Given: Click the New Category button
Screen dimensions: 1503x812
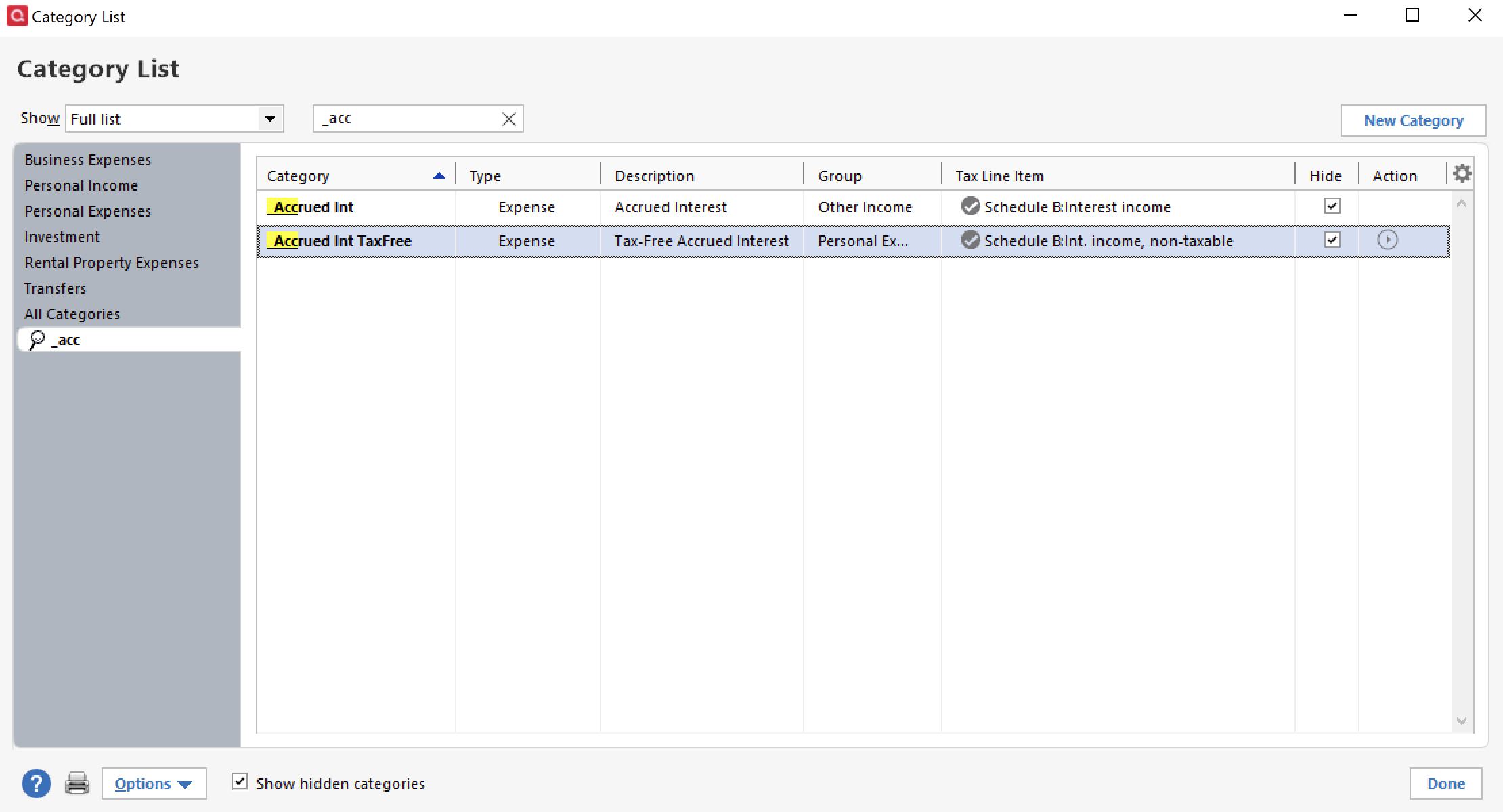Looking at the screenshot, I should (1414, 120).
